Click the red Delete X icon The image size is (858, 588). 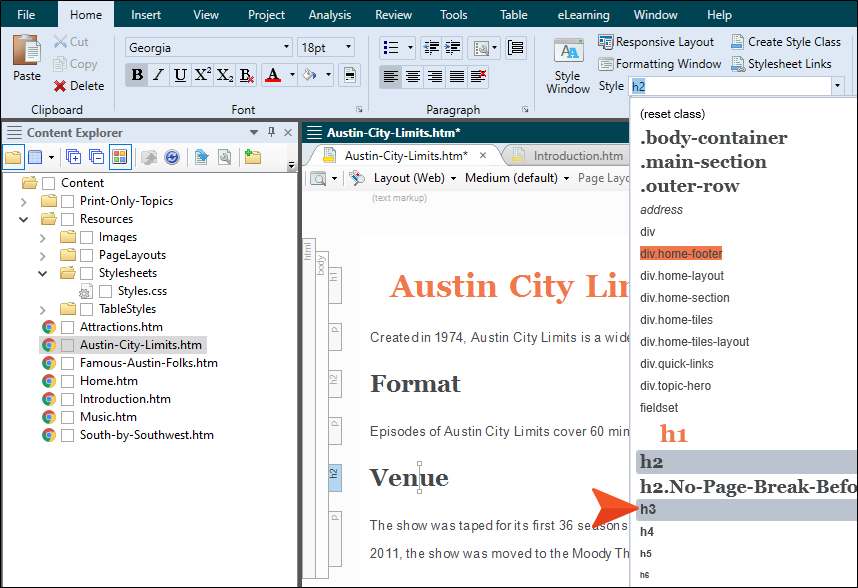click(x=60, y=86)
